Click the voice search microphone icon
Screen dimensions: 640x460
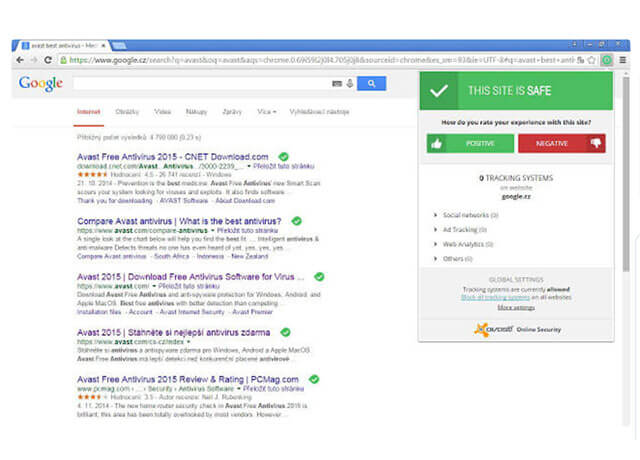(348, 84)
